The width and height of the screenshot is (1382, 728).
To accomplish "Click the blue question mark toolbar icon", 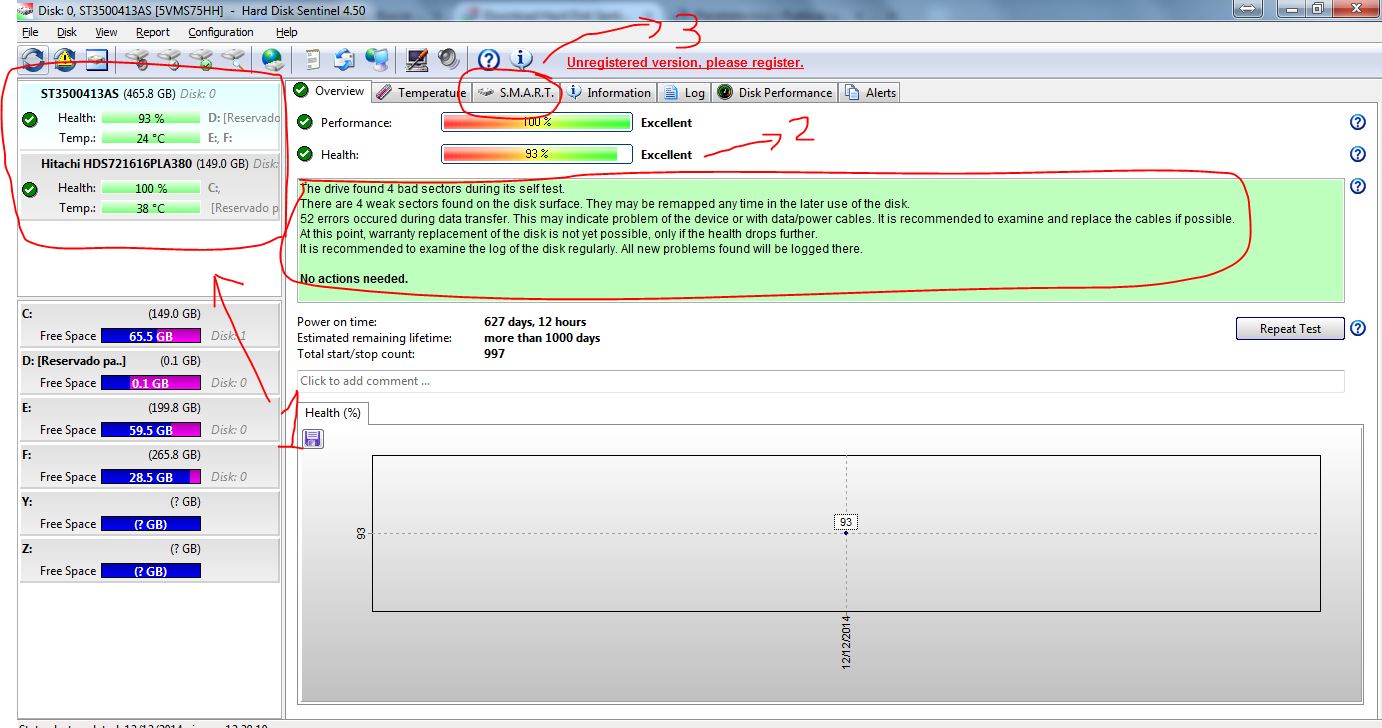I will pos(488,60).
